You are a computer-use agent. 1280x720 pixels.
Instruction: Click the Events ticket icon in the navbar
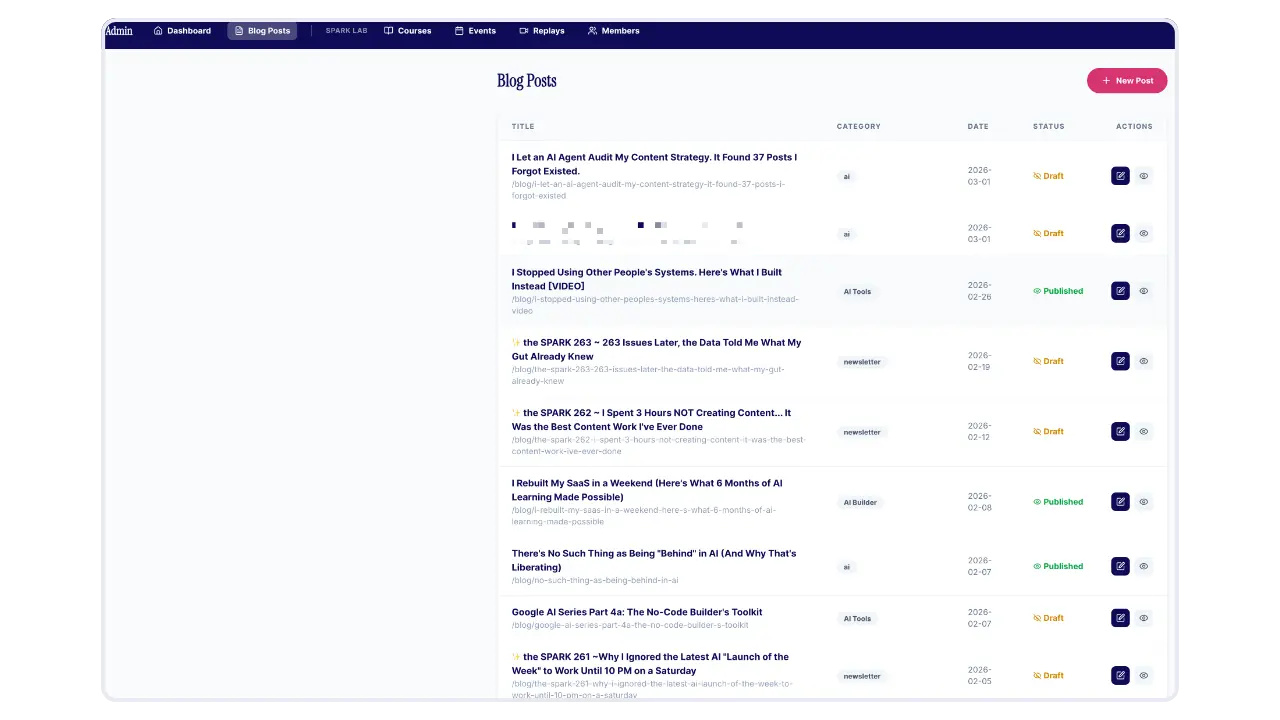(x=460, y=31)
